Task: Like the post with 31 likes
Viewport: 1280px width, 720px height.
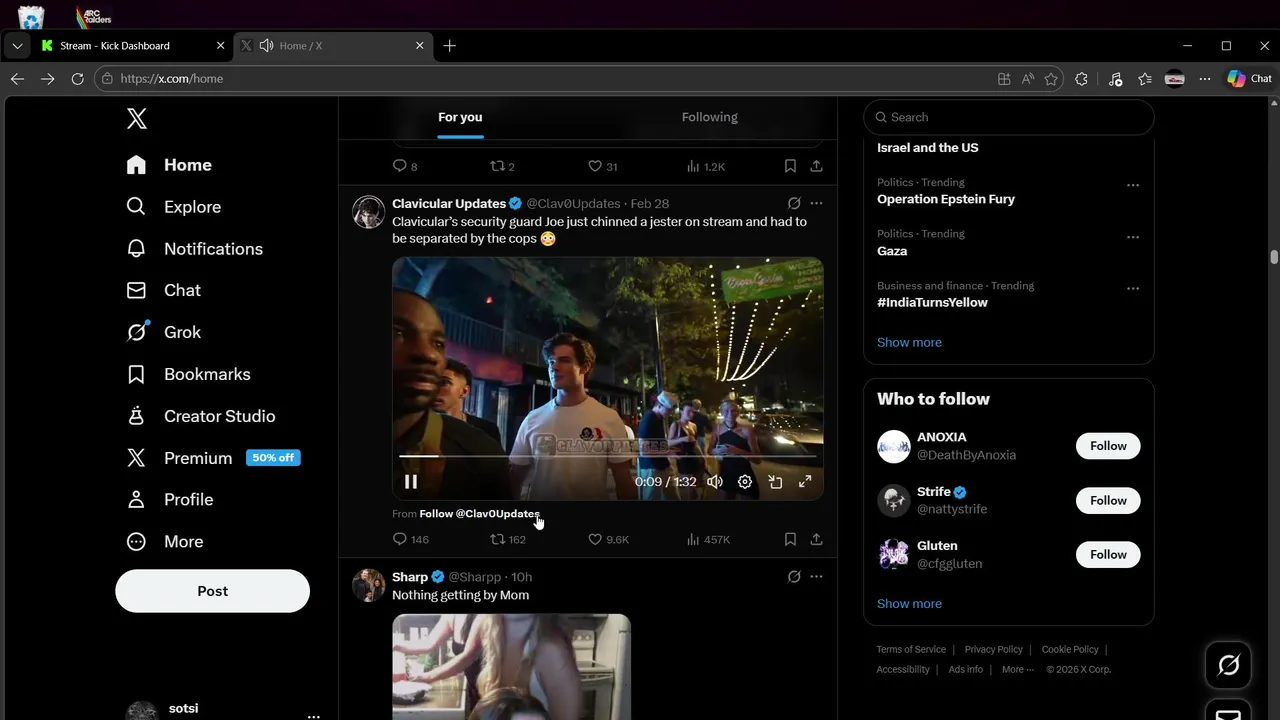Action: [x=603, y=166]
